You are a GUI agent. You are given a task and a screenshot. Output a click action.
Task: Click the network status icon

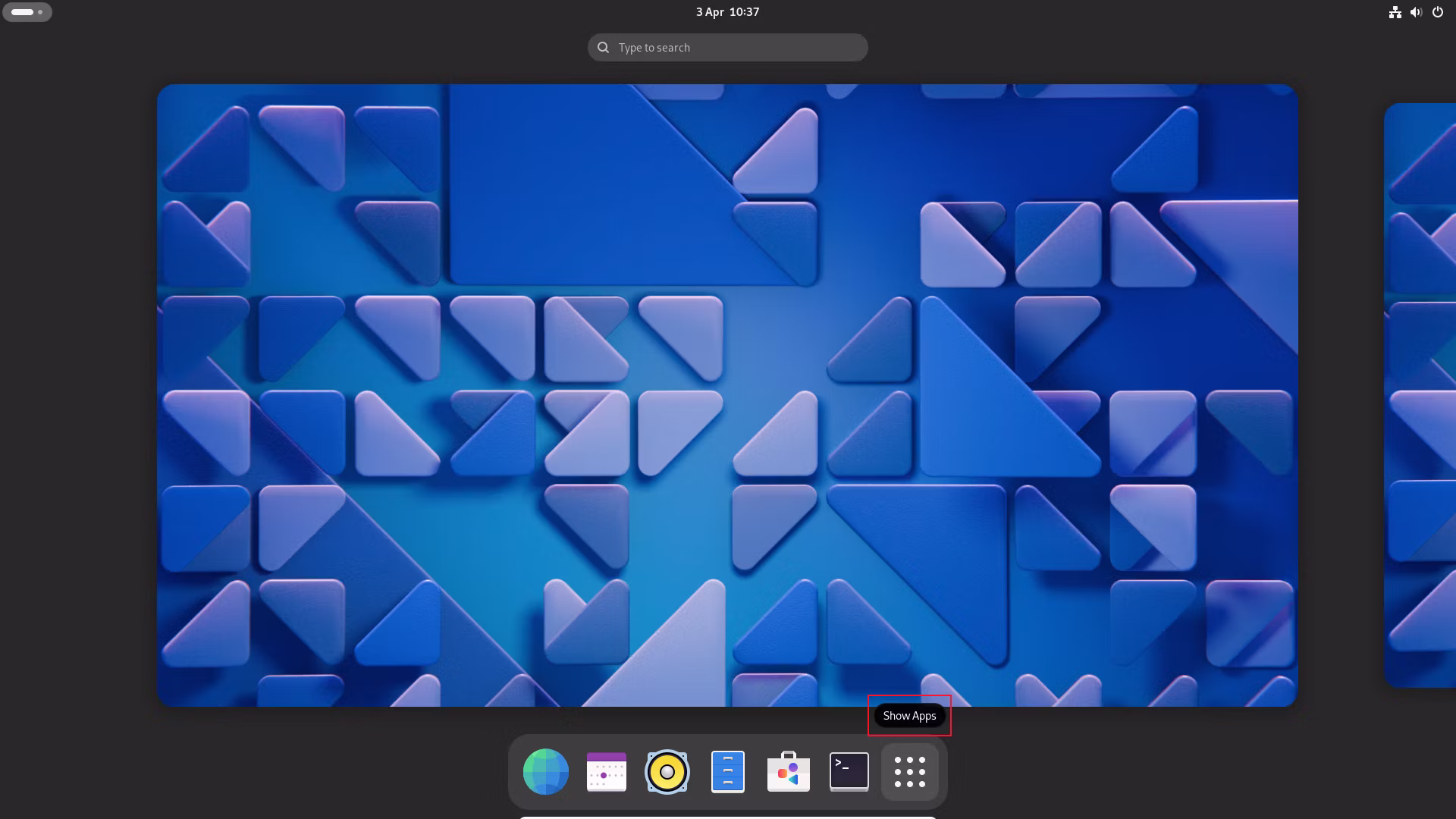[x=1395, y=12]
